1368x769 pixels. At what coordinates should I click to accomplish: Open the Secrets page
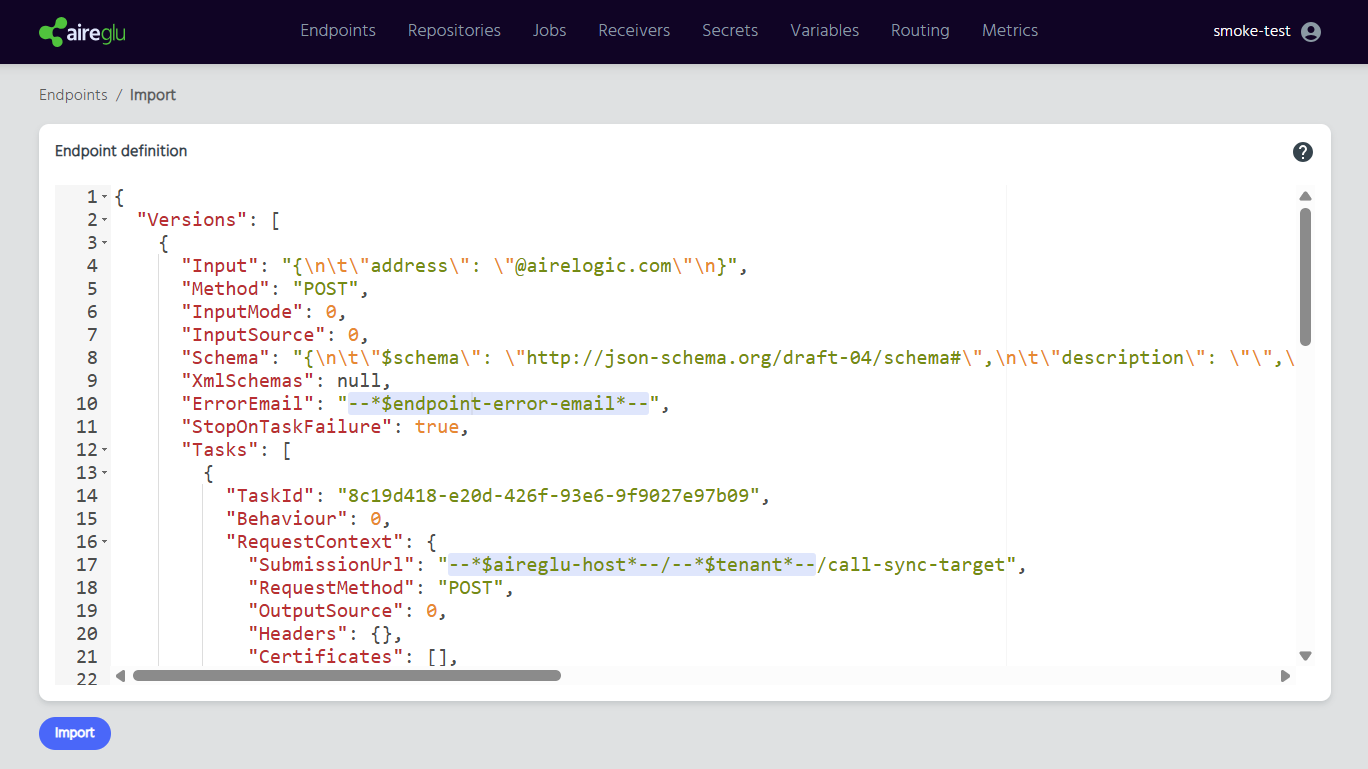(730, 31)
